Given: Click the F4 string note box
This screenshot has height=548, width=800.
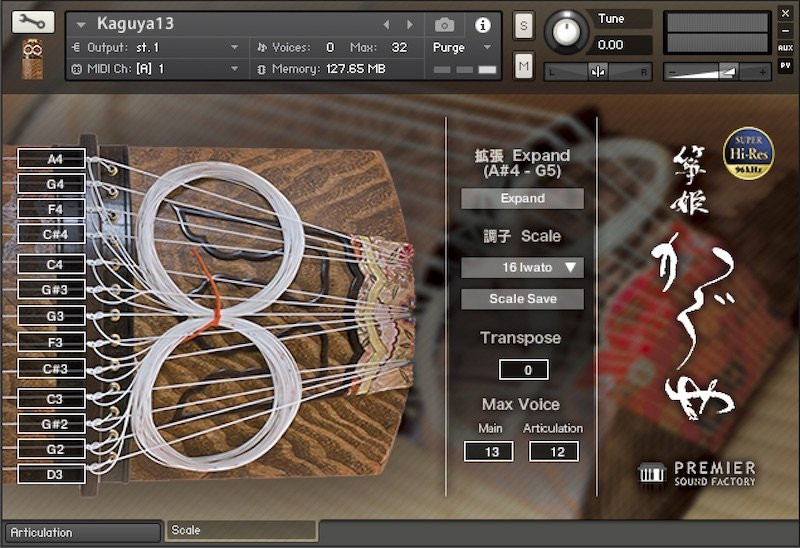Looking at the screenshot, I should point(51,209).
